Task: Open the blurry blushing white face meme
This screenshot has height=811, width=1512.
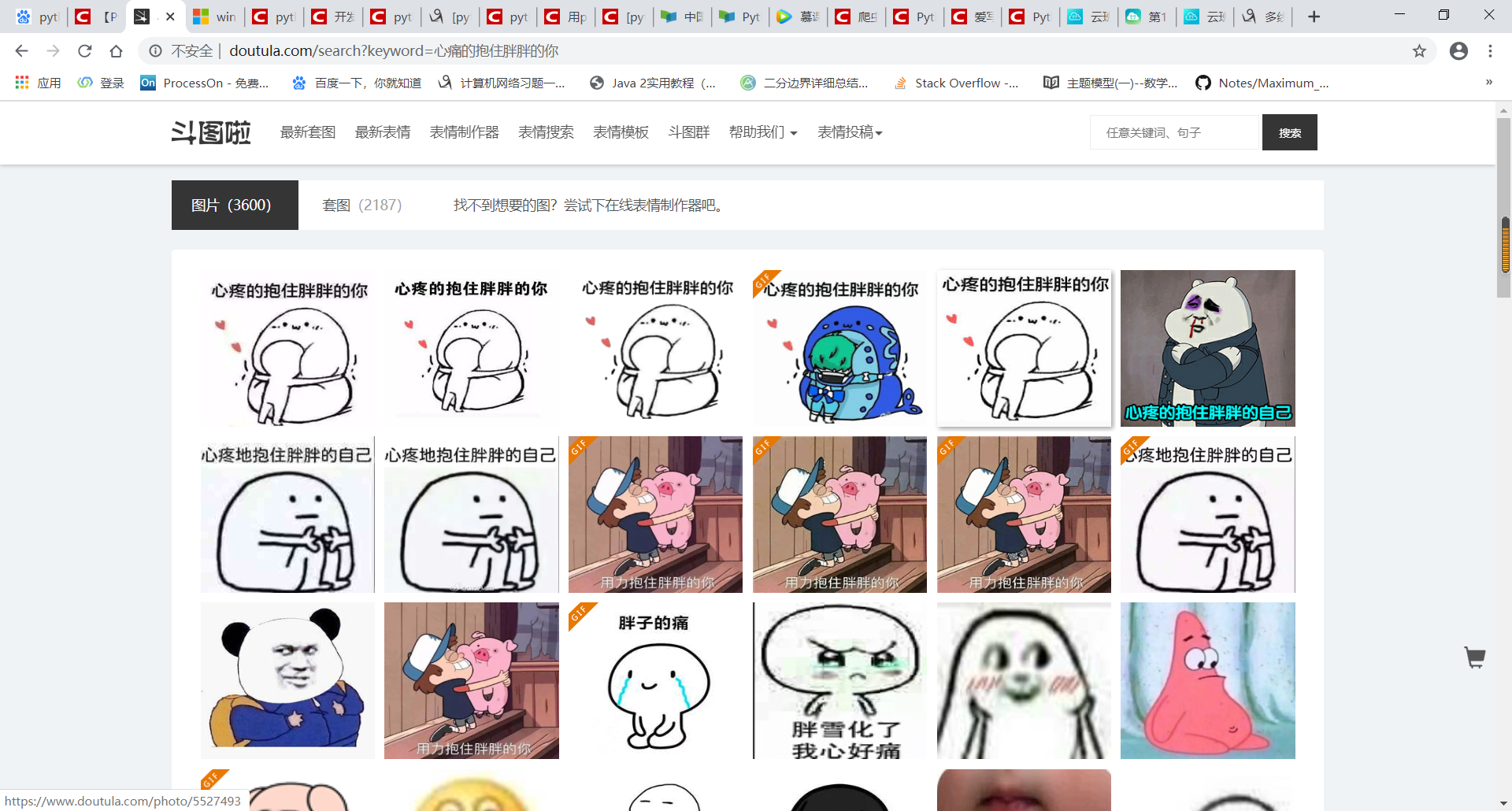Action: pos(1024,680)
